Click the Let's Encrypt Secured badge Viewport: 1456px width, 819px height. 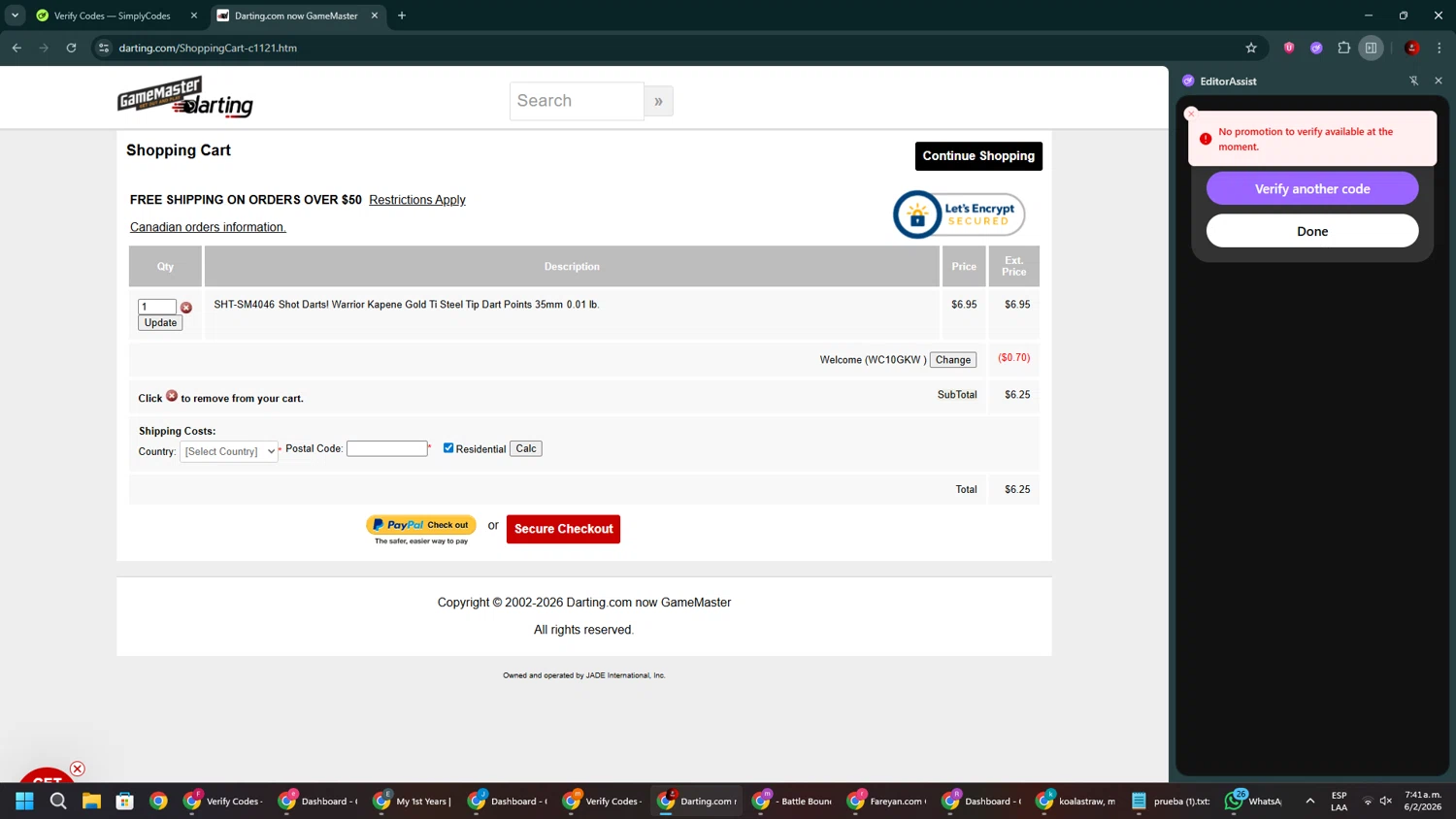click(x=959, y=214)
